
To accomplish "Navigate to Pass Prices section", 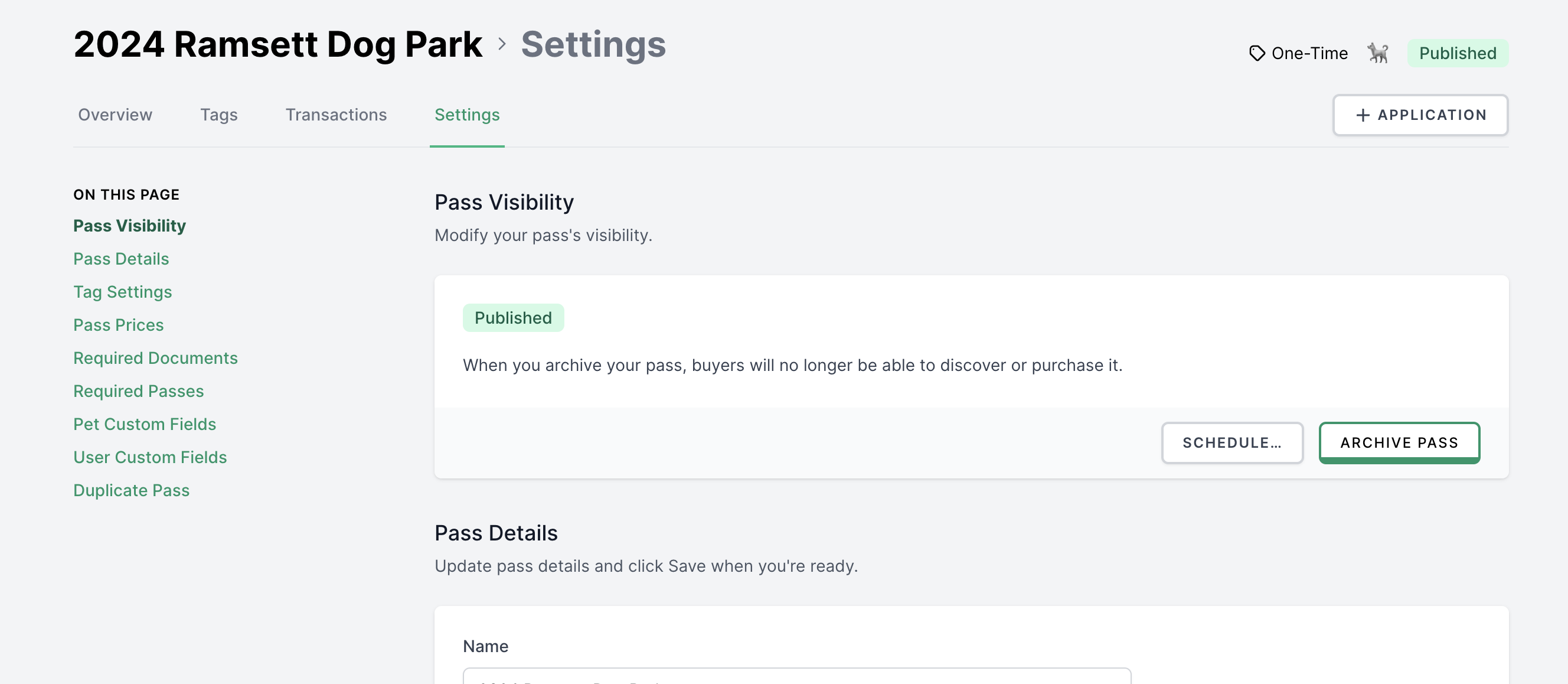I will point(118,325).
